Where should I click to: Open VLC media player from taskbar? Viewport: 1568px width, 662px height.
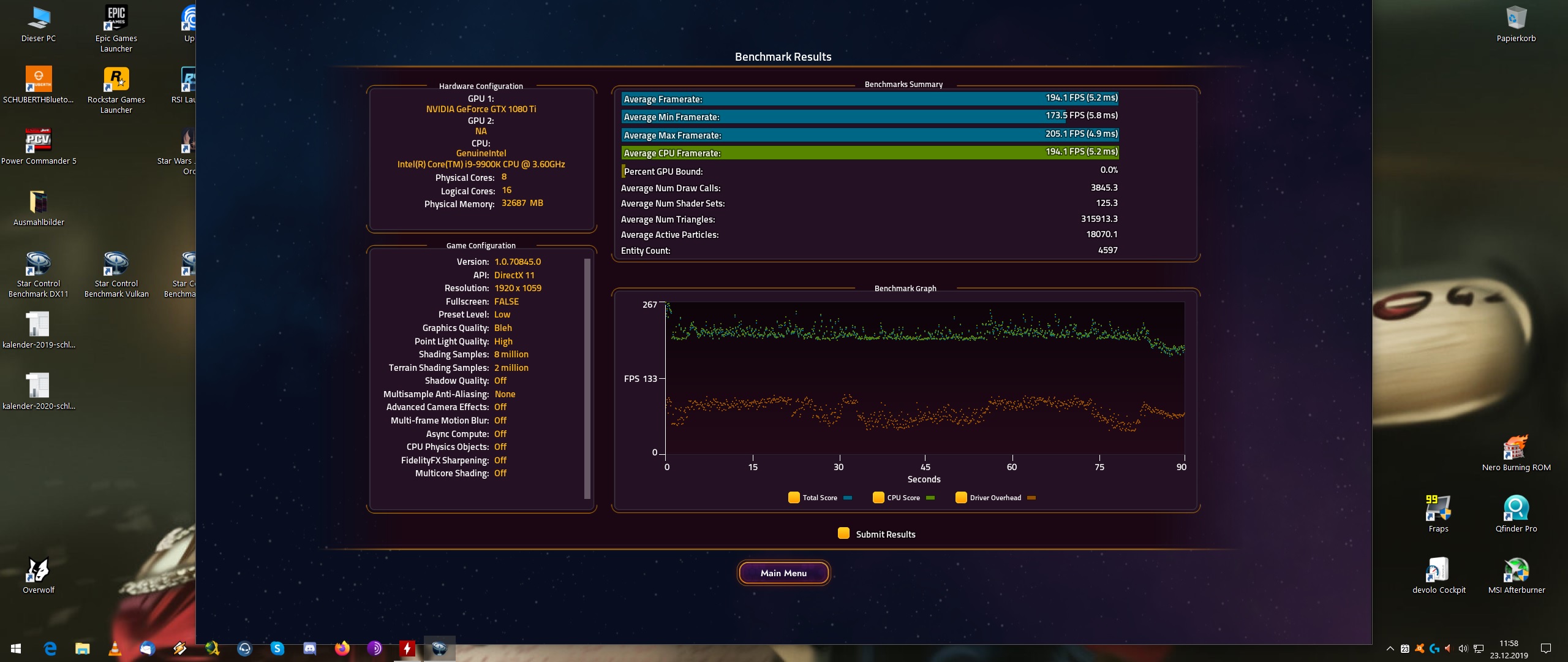[x=115, y=648]
